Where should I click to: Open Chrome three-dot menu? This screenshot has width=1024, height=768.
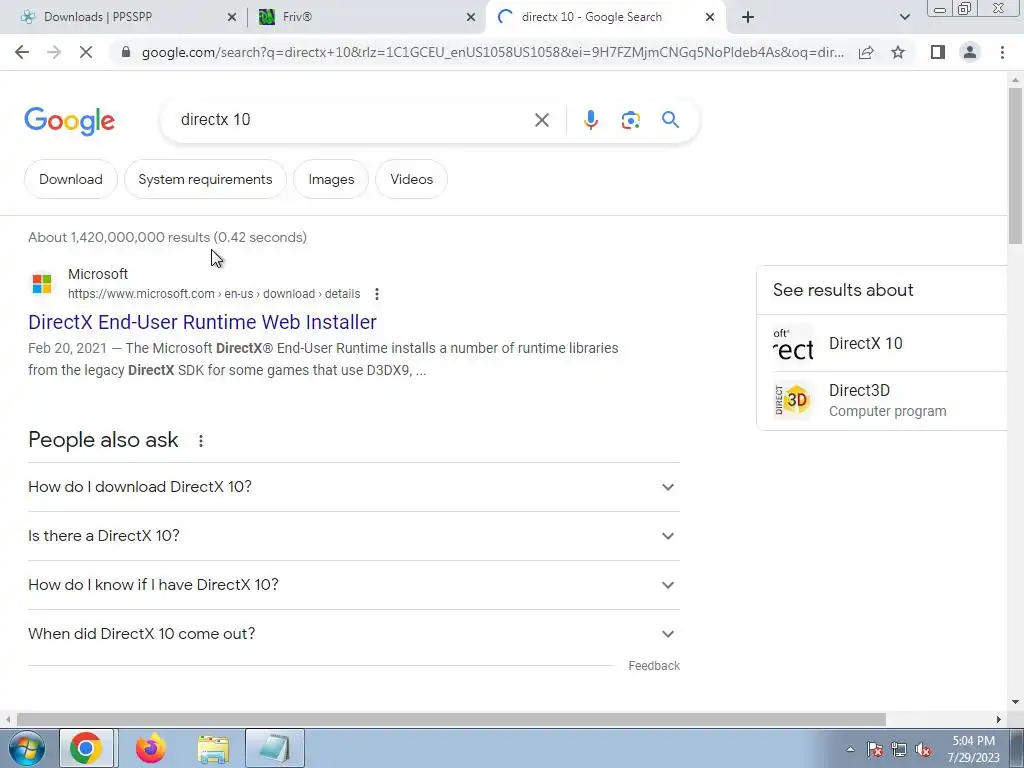tap(1002, 52)
